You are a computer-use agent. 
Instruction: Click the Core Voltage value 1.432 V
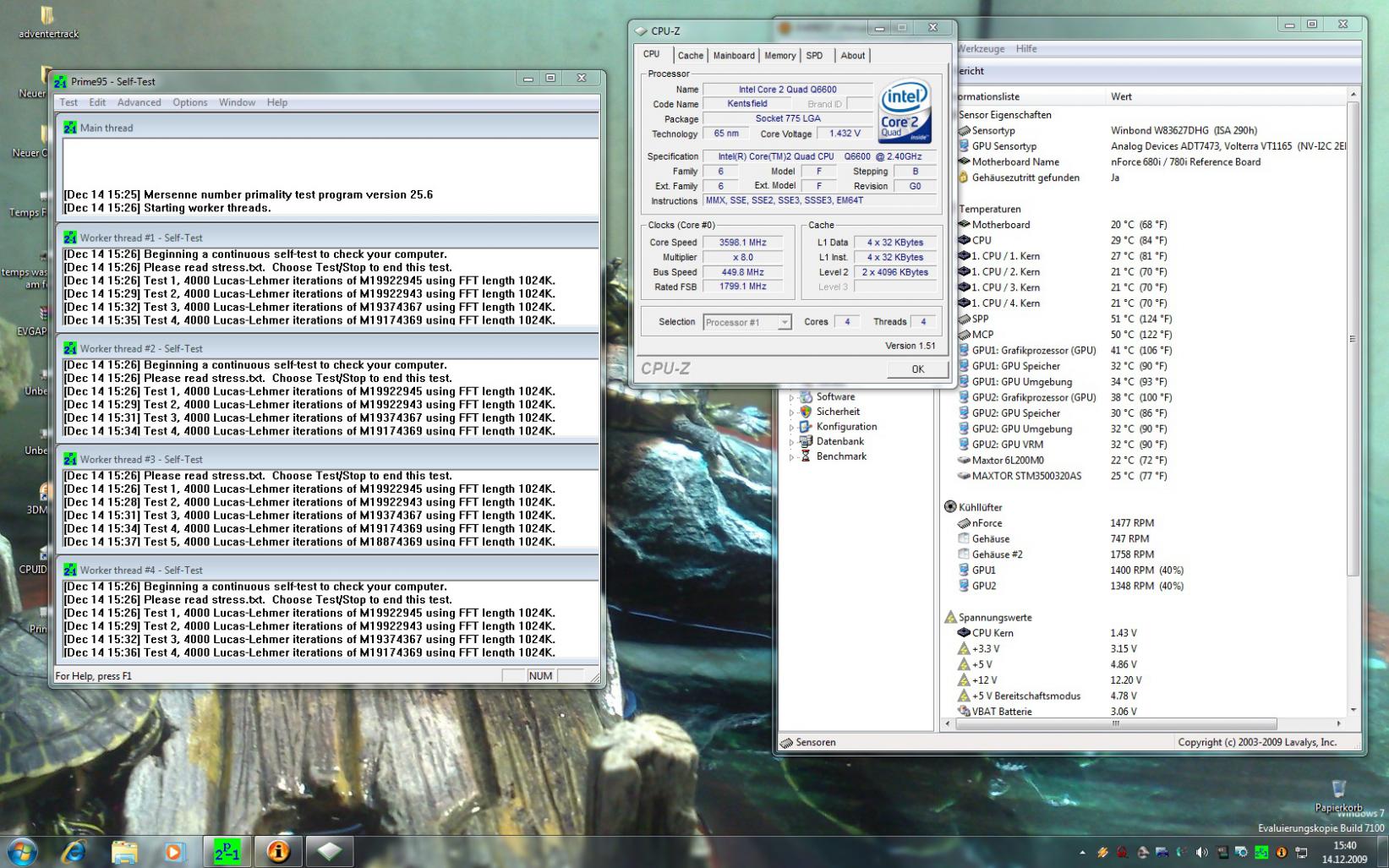coord(845,134)
